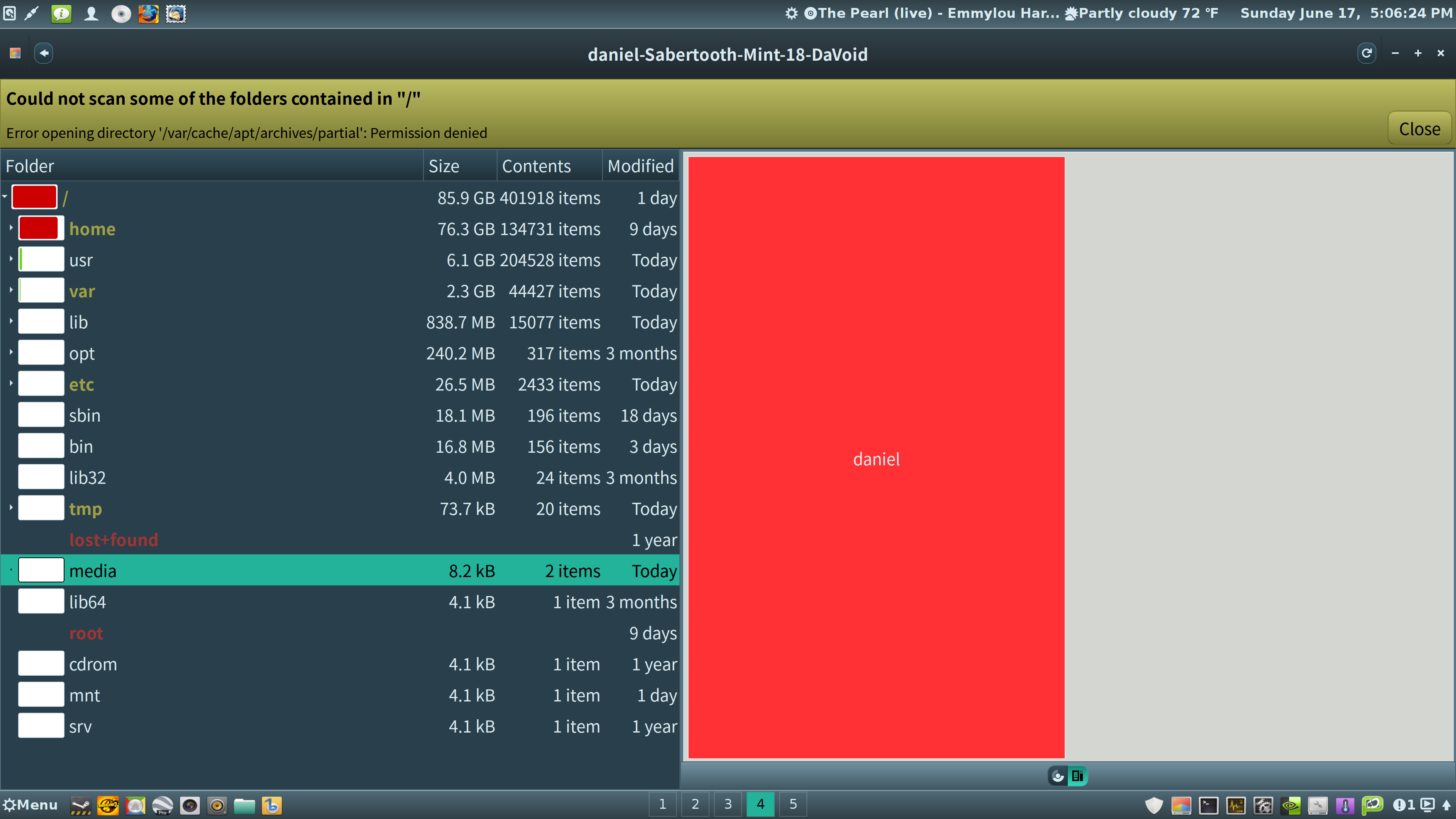
Task: Select the sbin folder row
Action: pos(339,416)
